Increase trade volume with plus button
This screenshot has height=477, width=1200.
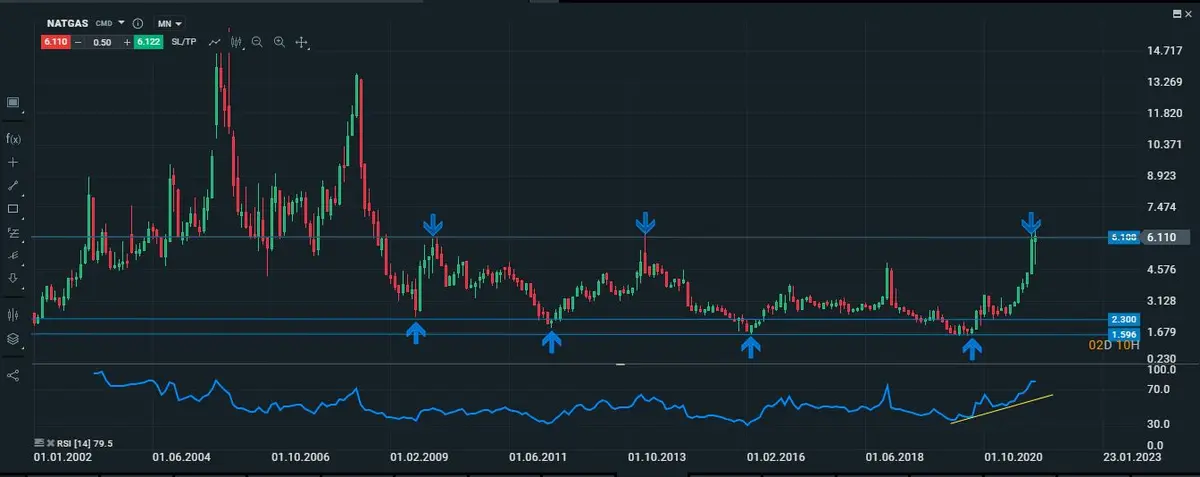(127, 42)
